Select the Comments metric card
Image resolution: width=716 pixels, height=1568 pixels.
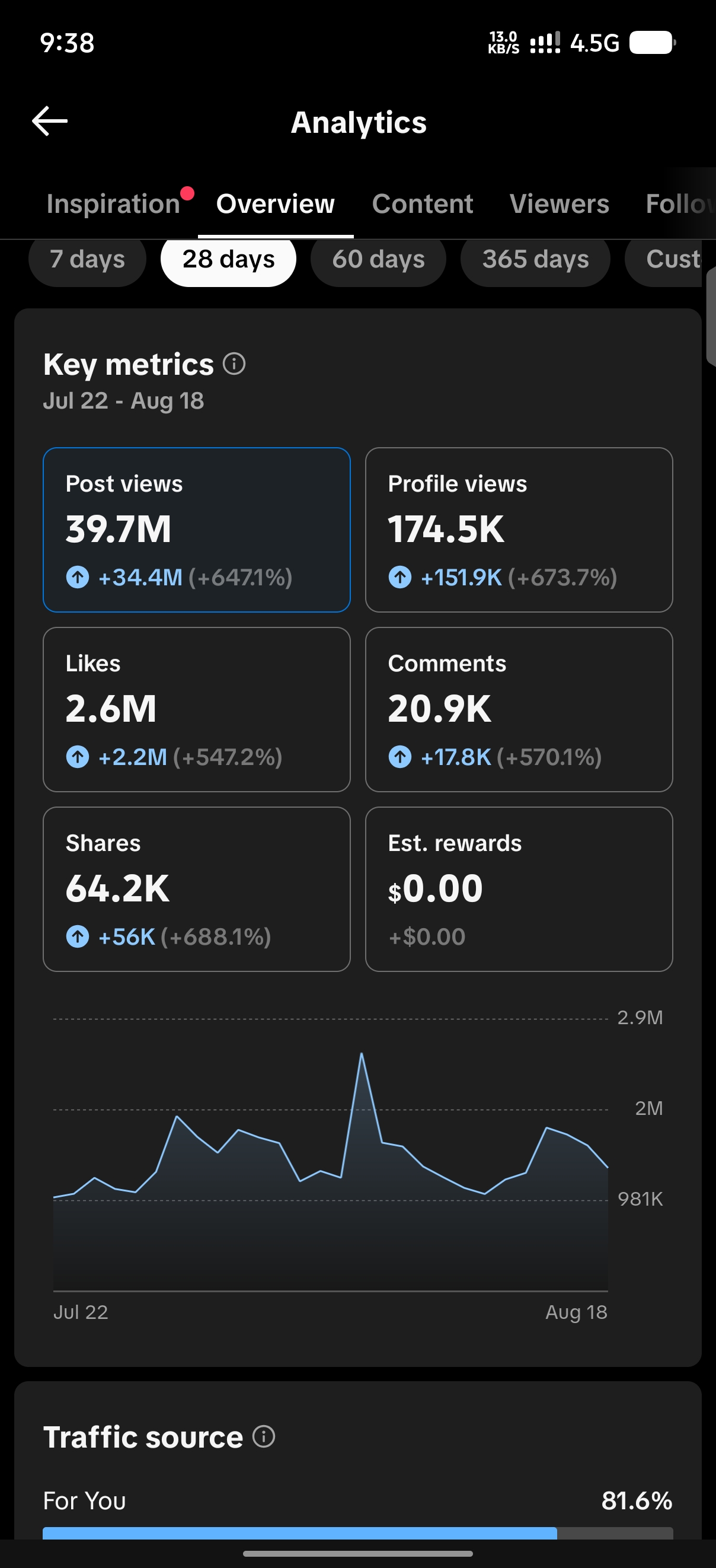point(519,710)
